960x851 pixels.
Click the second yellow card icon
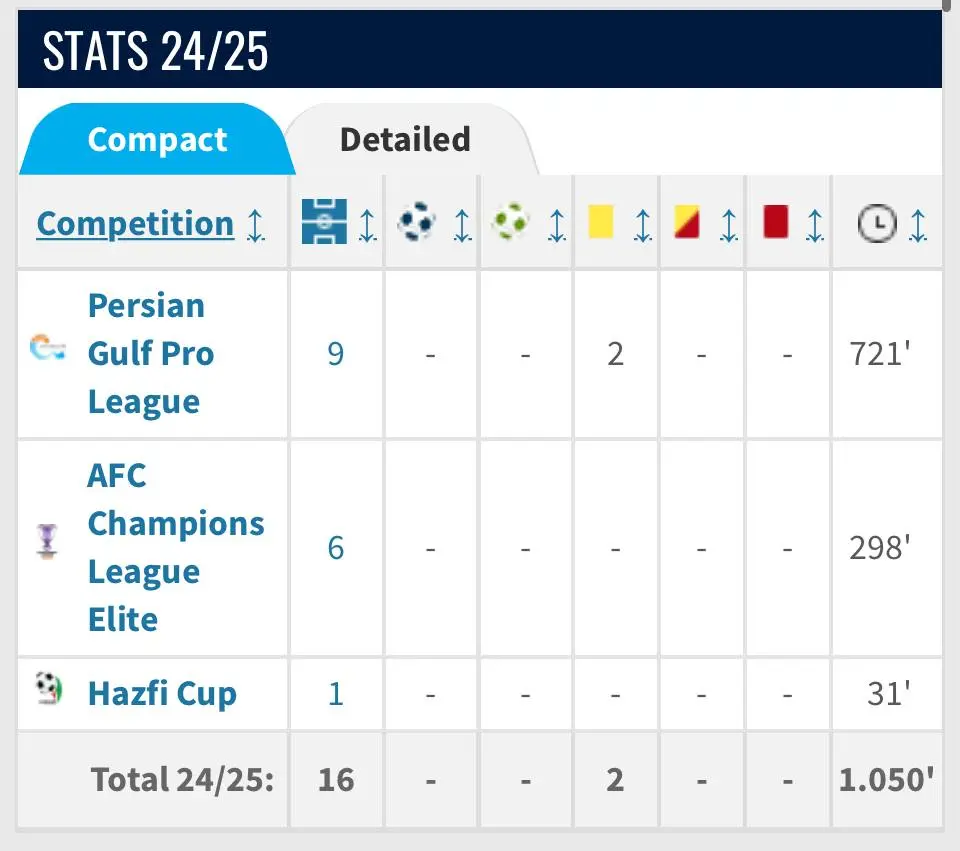click(687, 222)
